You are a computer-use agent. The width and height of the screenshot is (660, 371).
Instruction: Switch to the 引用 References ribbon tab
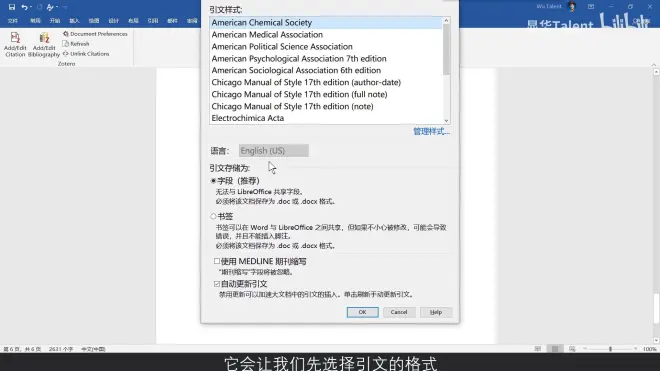[152, 21]
